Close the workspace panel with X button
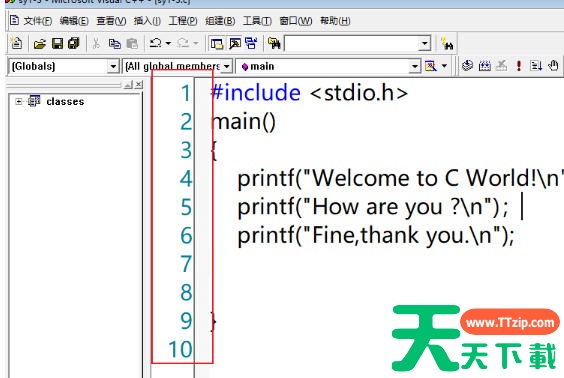564x378 pixels. [139, 85]
